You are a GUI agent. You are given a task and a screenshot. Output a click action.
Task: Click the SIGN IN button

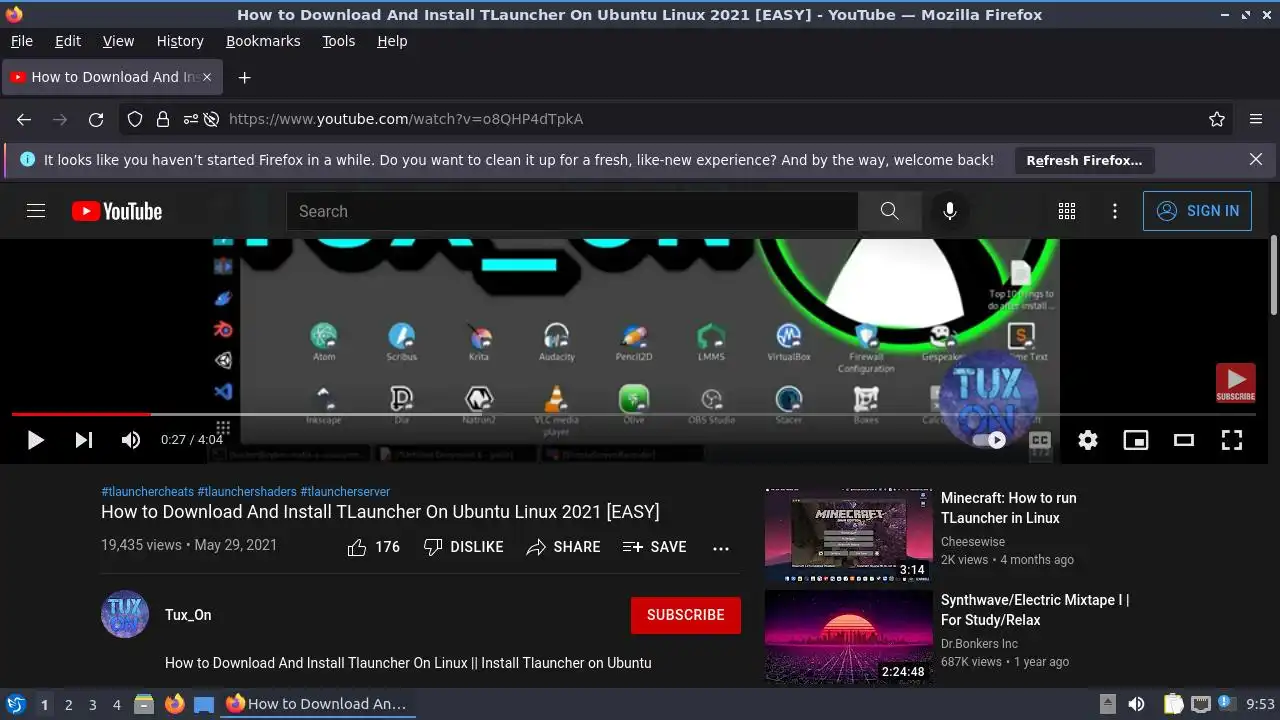(1197, 211)
